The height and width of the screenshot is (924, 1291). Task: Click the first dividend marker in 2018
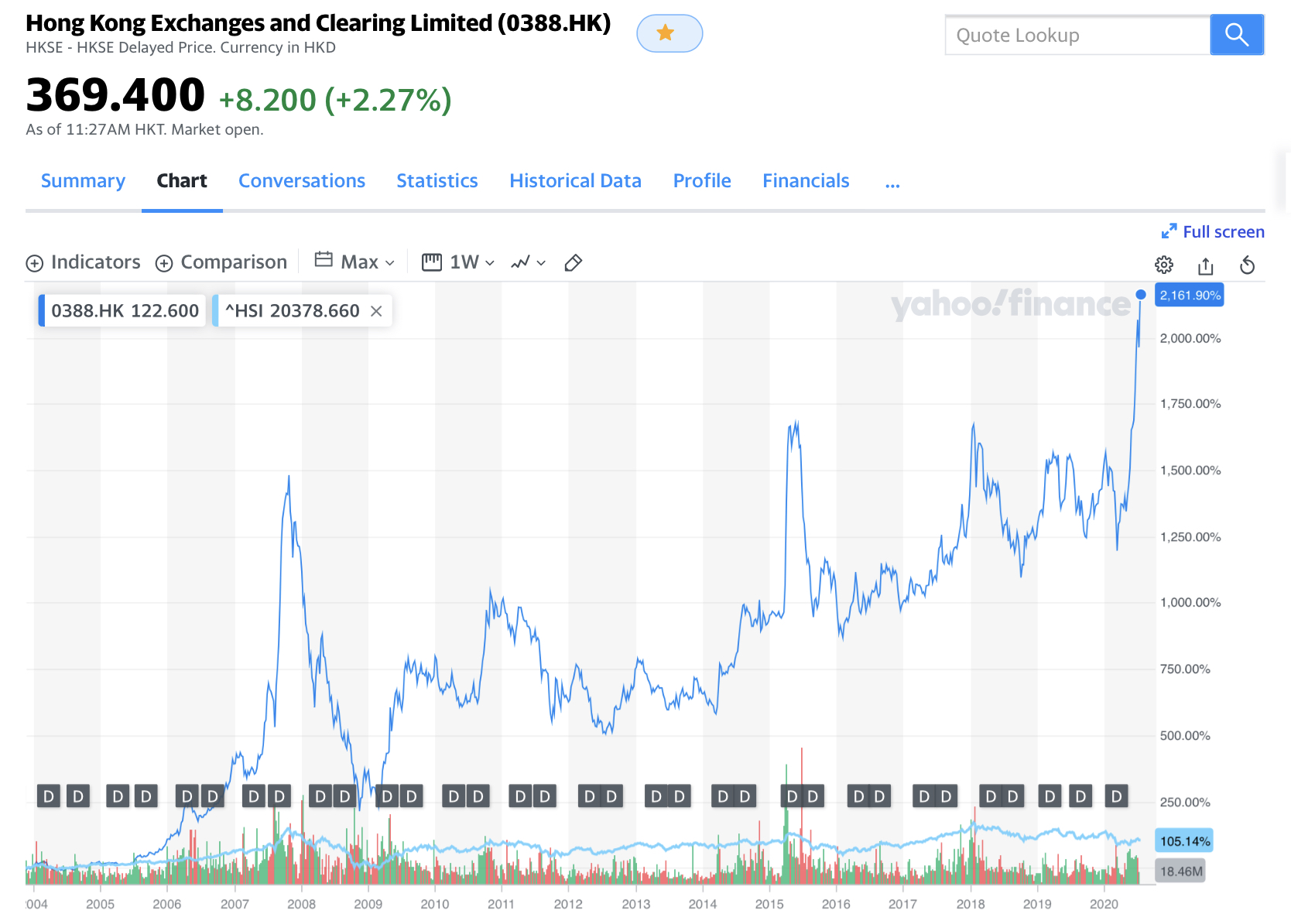pos(991,796)
